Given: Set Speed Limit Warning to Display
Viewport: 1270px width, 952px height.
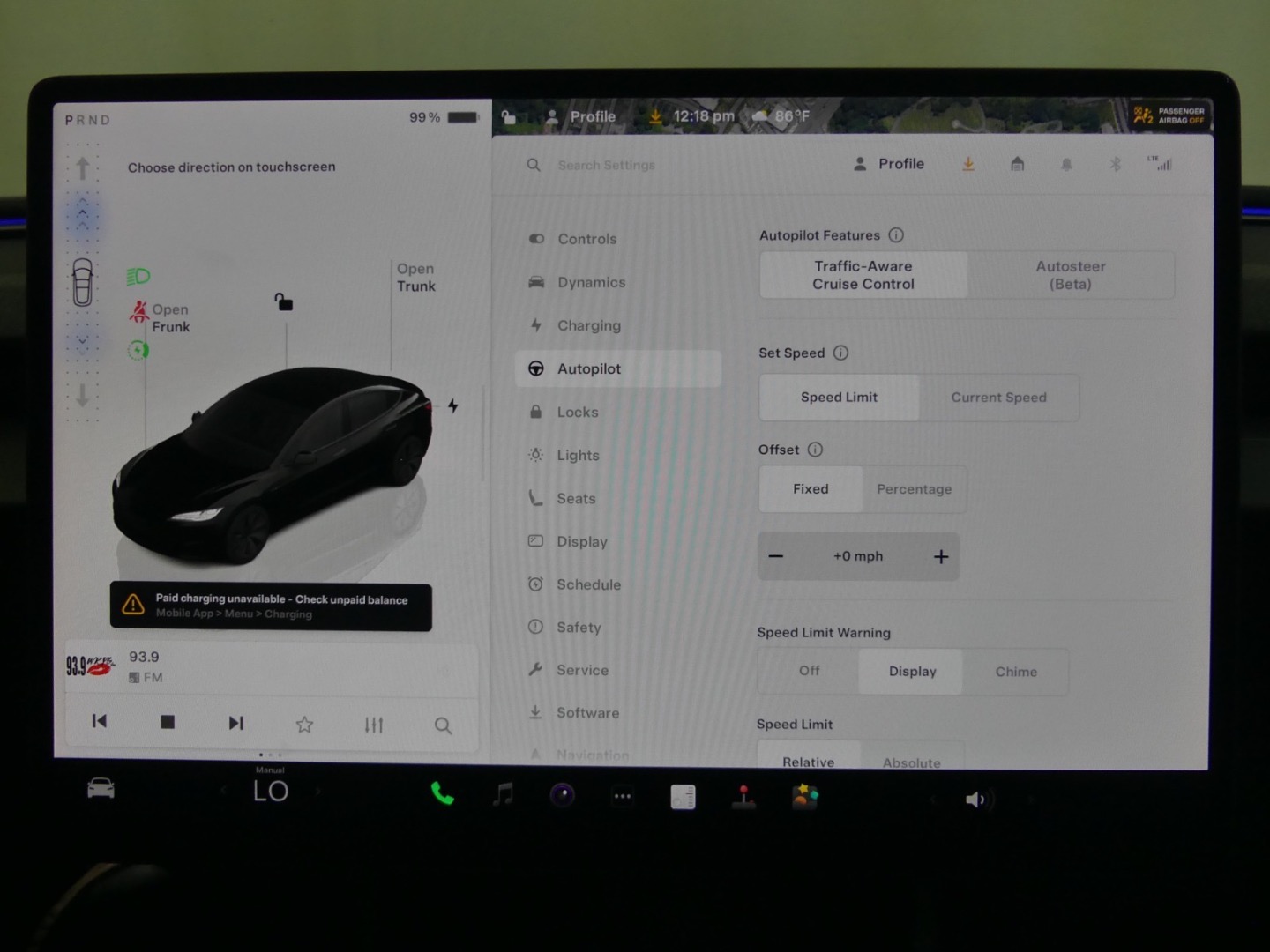Looking at the screenshot, I should coord(912,672).
